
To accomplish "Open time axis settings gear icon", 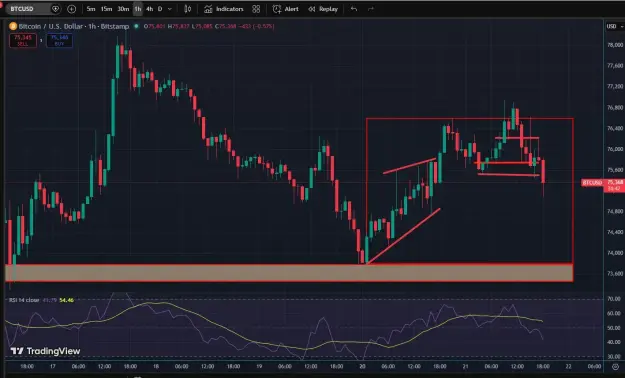I will coord(615,366).
